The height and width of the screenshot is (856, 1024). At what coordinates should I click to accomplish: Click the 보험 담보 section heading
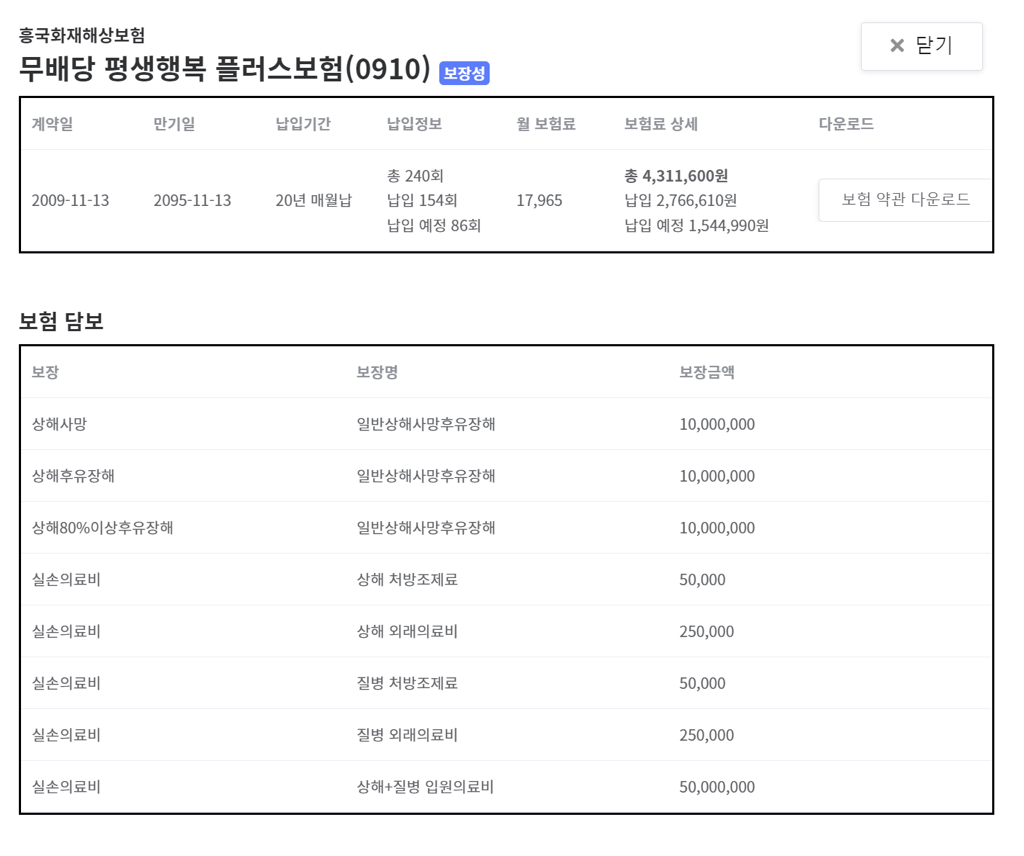[61, 321]
